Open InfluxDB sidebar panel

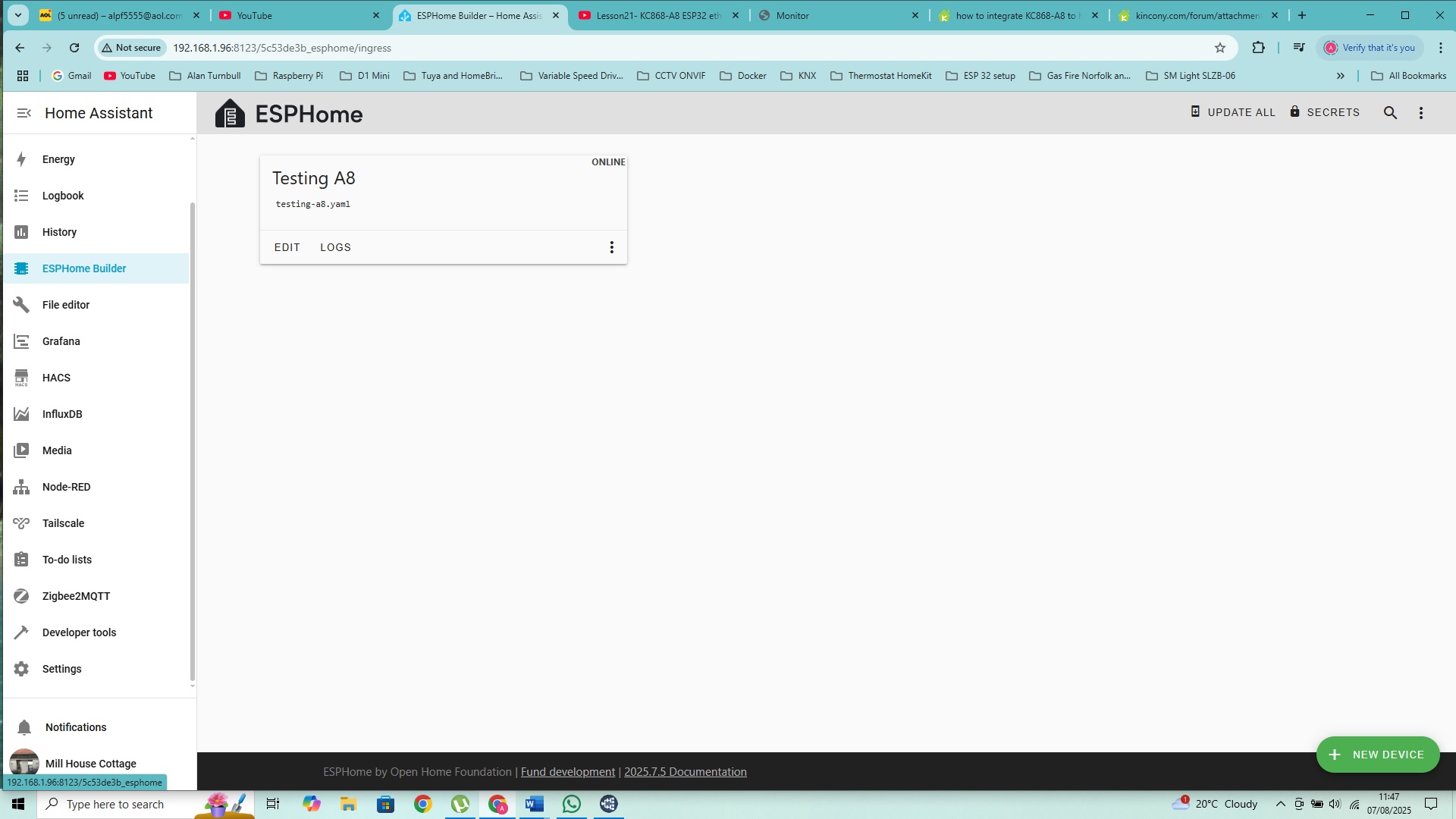click(x=62, y=414)
